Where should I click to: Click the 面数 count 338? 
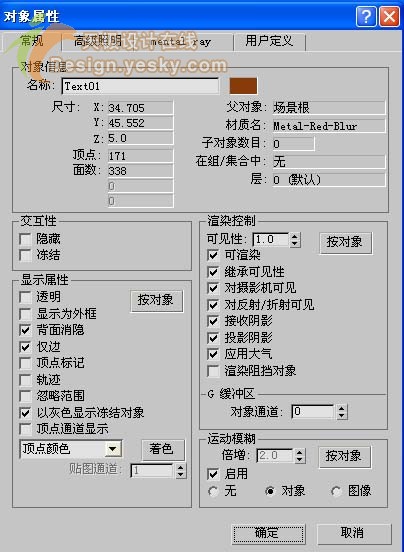(x=141, y=171)
